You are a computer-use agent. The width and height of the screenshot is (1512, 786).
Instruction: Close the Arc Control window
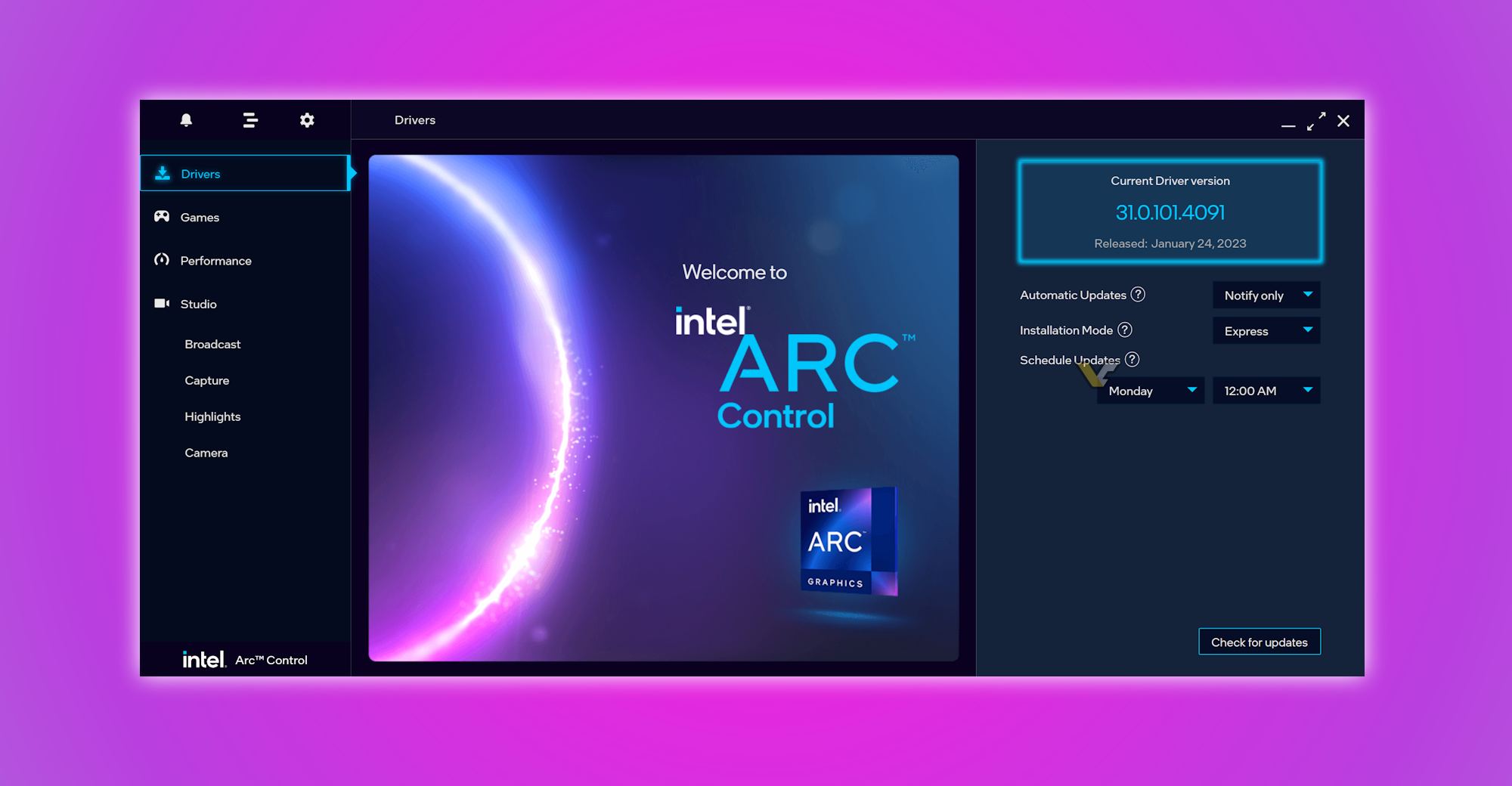click(x=1343, y=121)
